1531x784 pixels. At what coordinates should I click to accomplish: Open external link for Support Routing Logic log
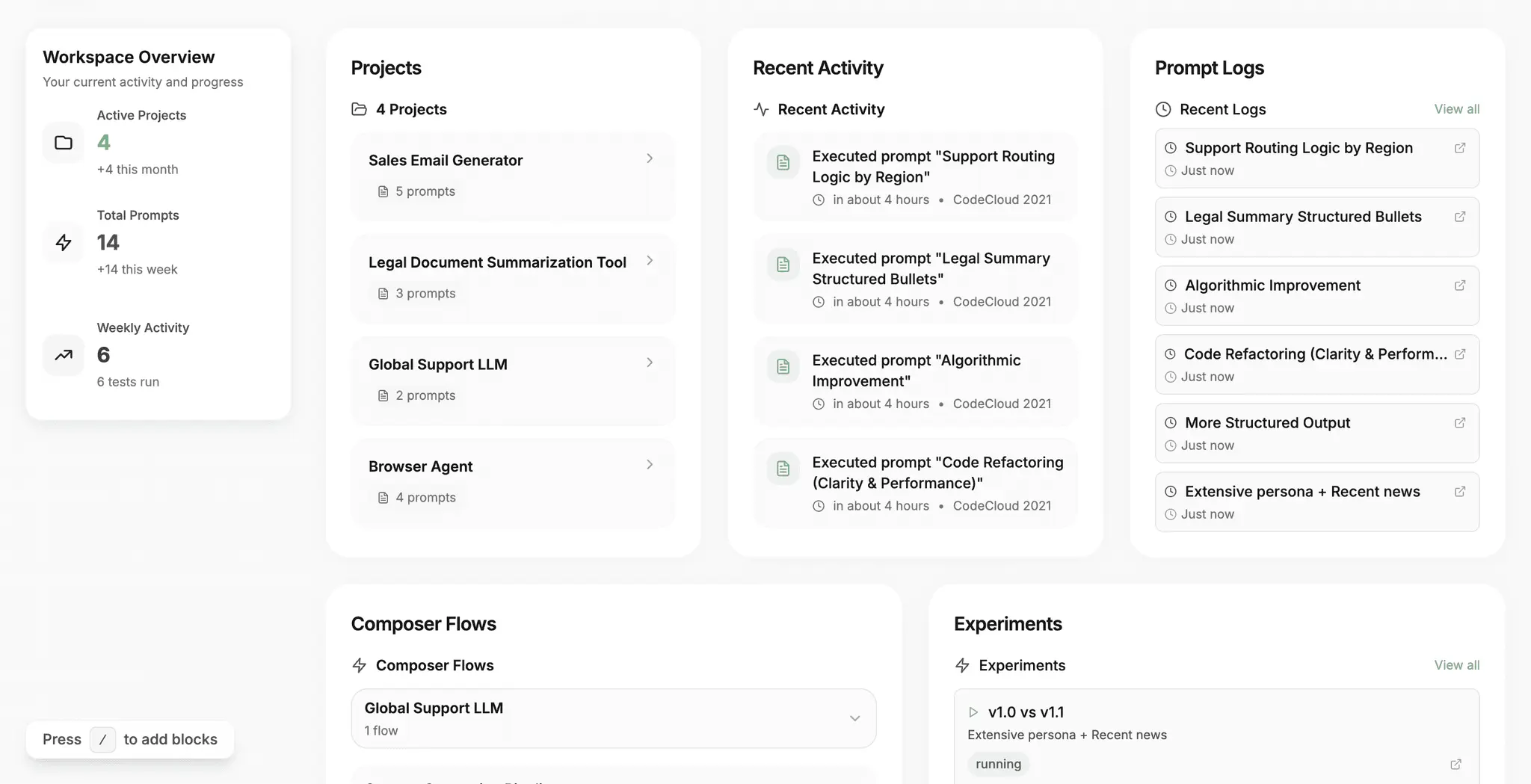[1459, 148]
